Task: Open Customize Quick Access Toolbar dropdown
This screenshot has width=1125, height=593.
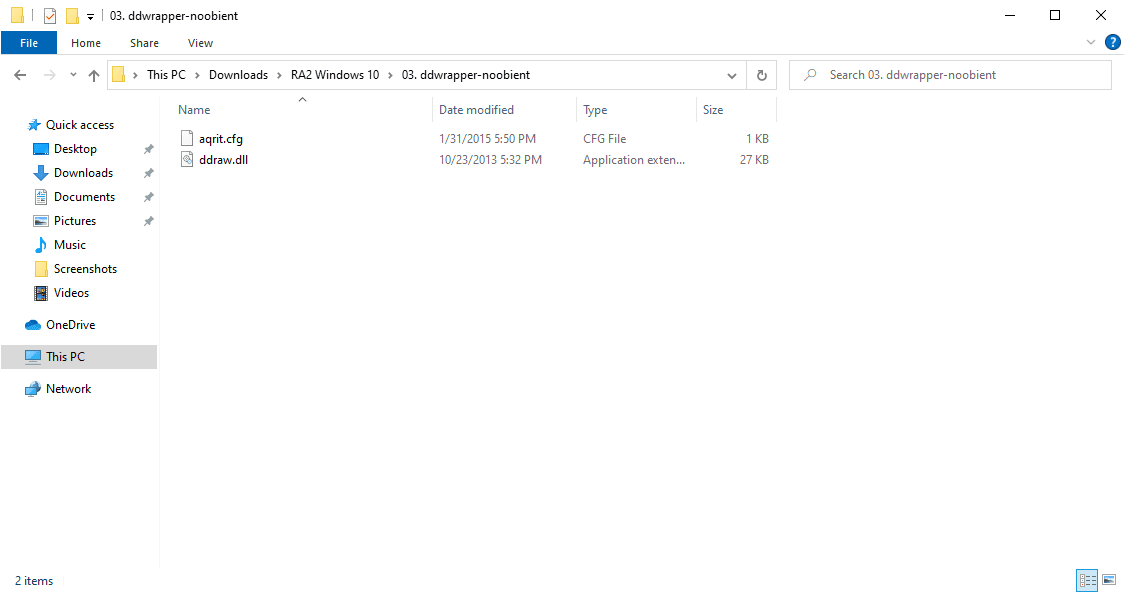Action: coord(90,16)
